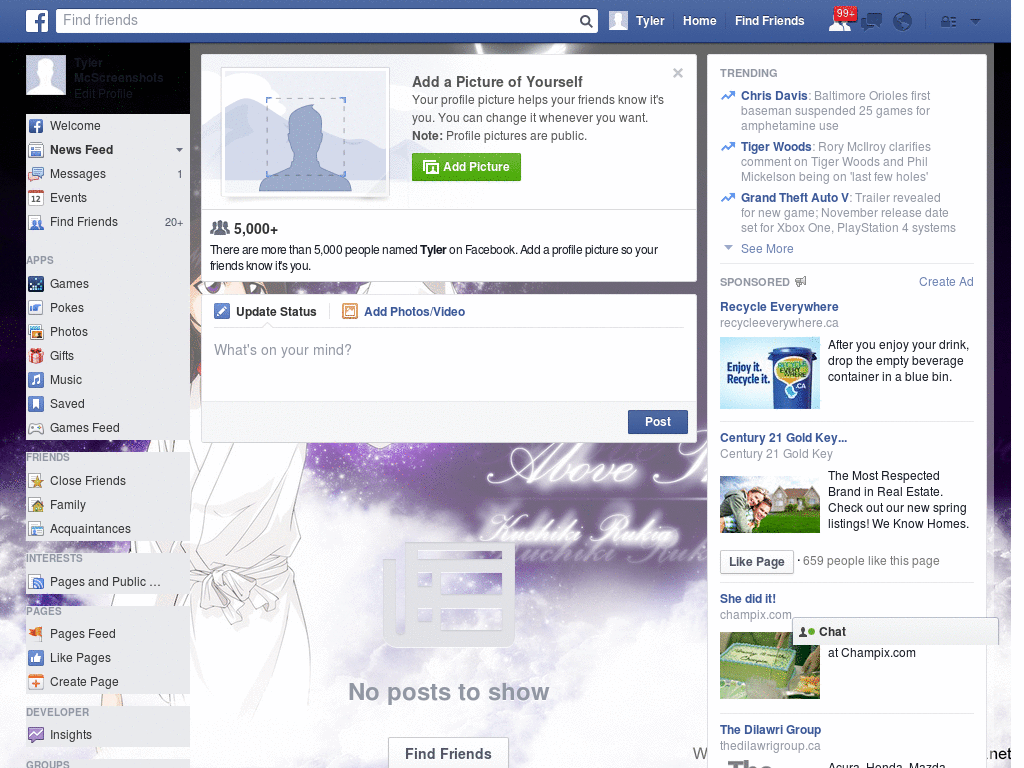Open Create Page in sidebar

pos(108,682)
